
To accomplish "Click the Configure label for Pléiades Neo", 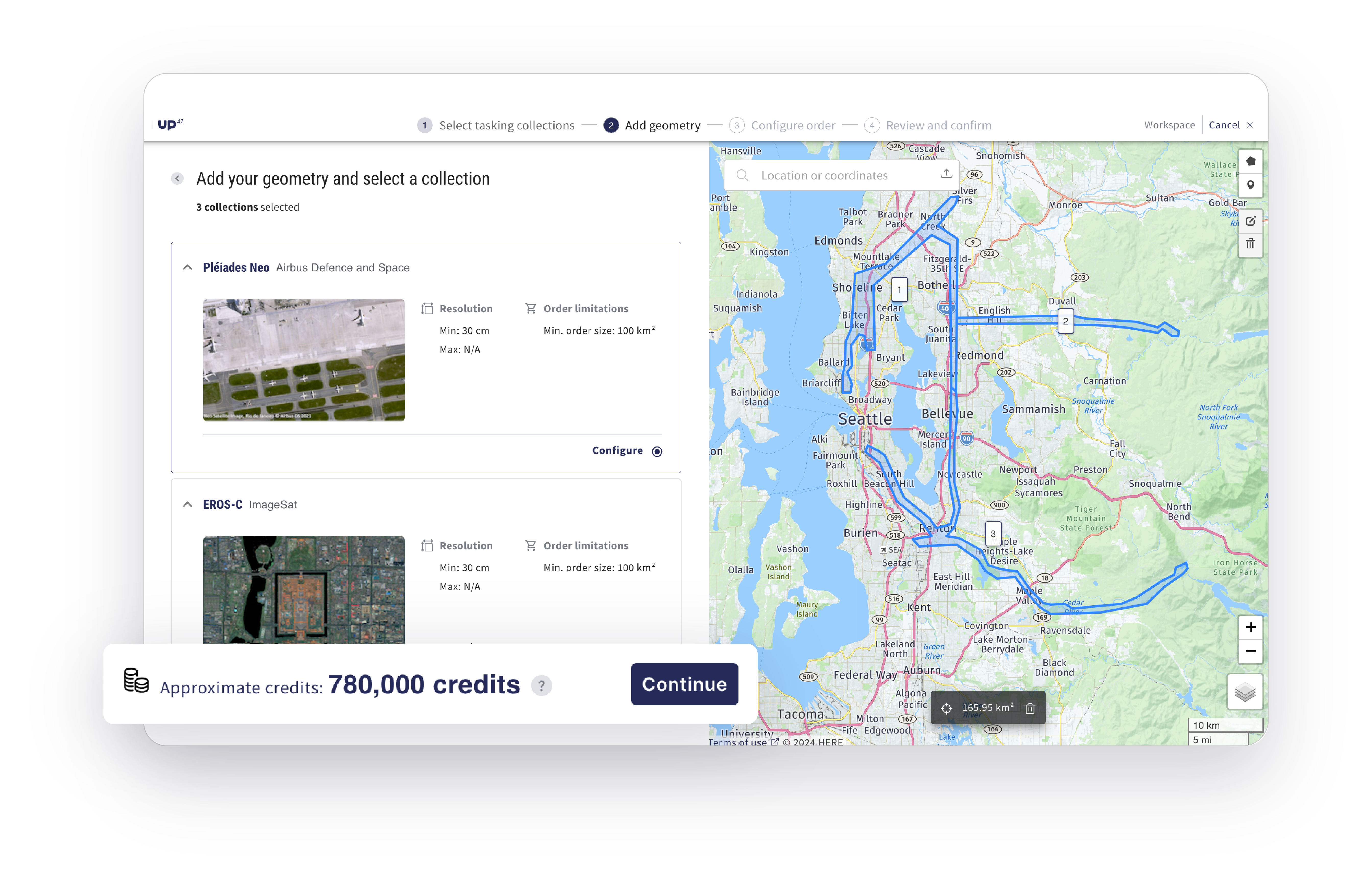I will [617, 450].
